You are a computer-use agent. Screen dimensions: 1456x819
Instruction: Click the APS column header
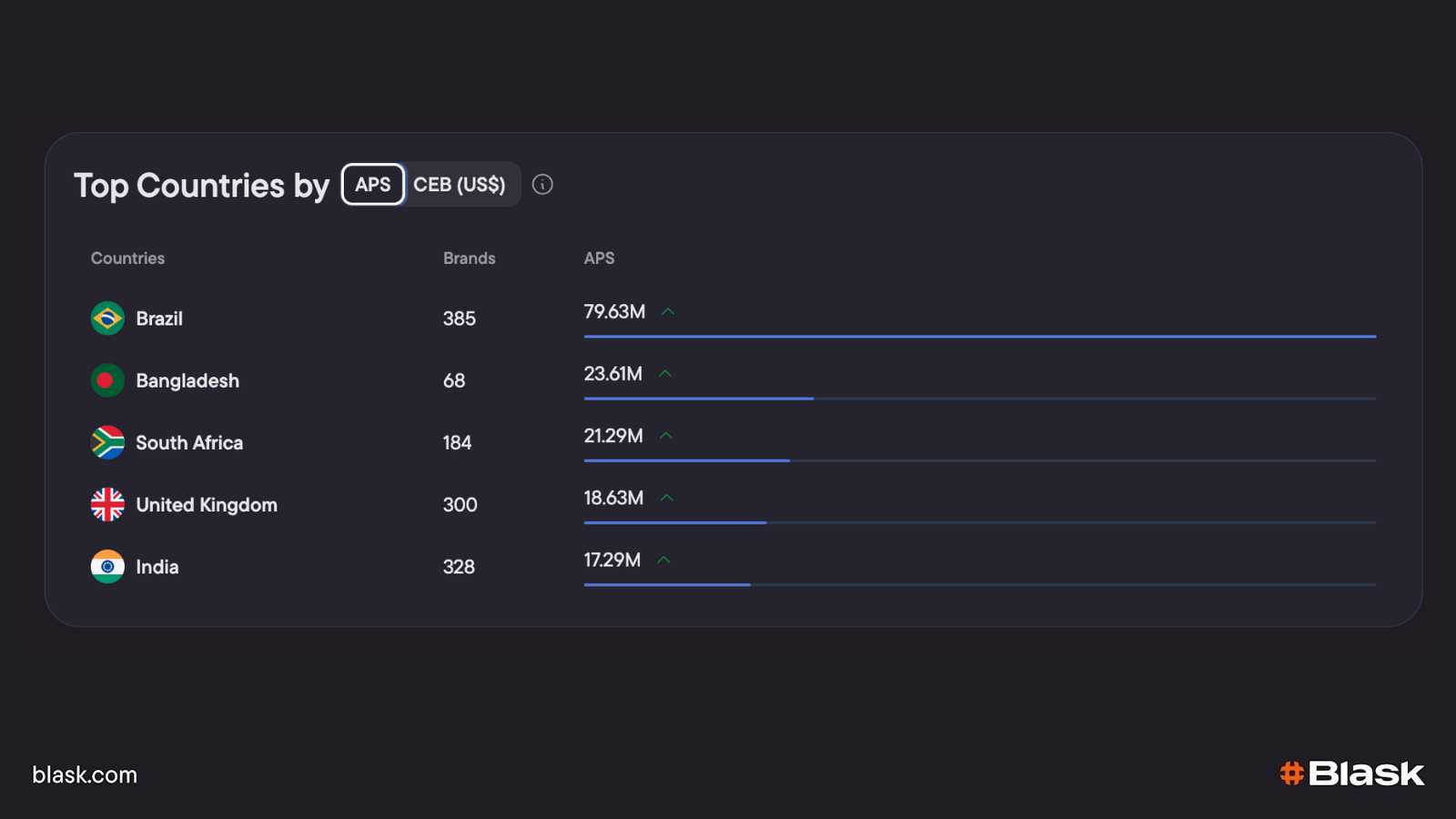click(x=599, y=258)
